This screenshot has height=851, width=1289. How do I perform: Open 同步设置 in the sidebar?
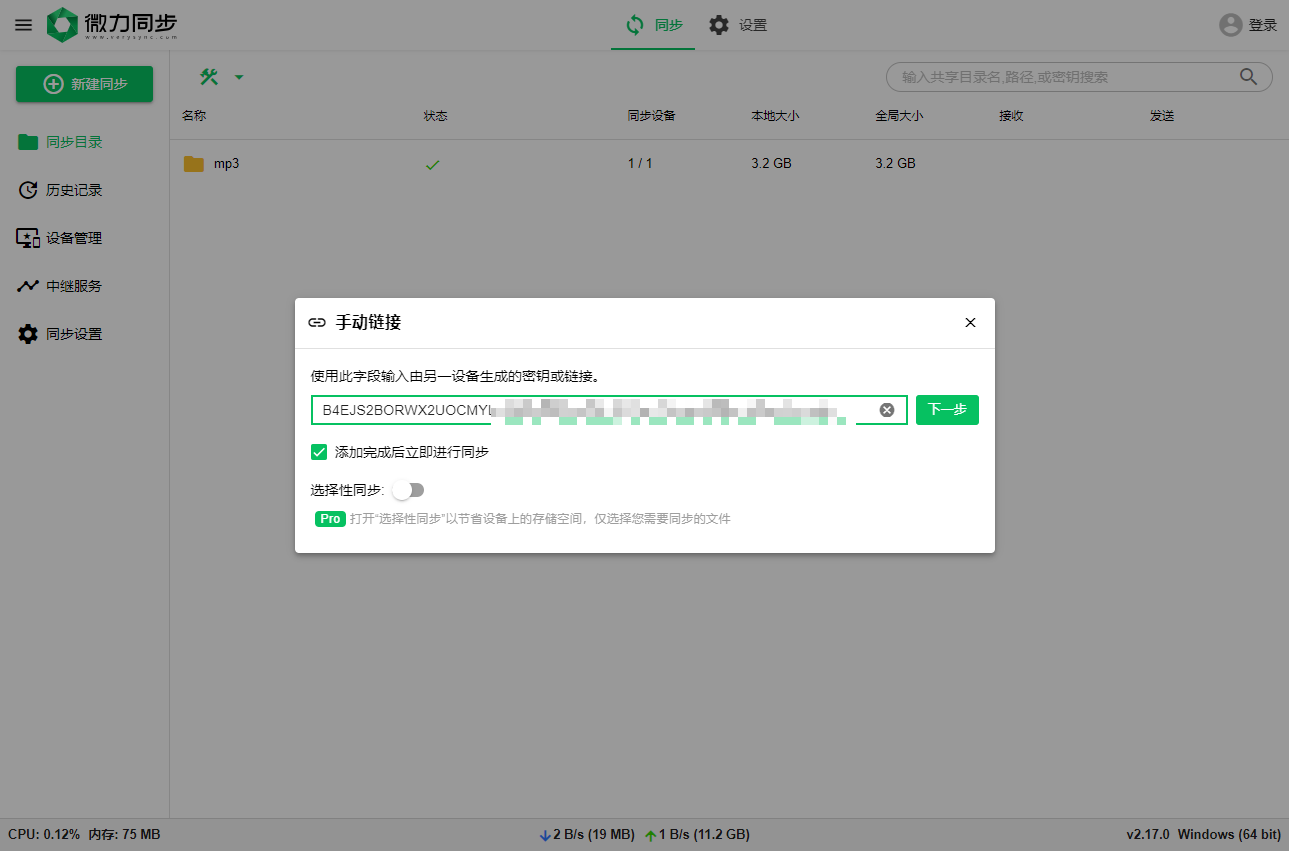pyautogui.click(x=84, y=334)
